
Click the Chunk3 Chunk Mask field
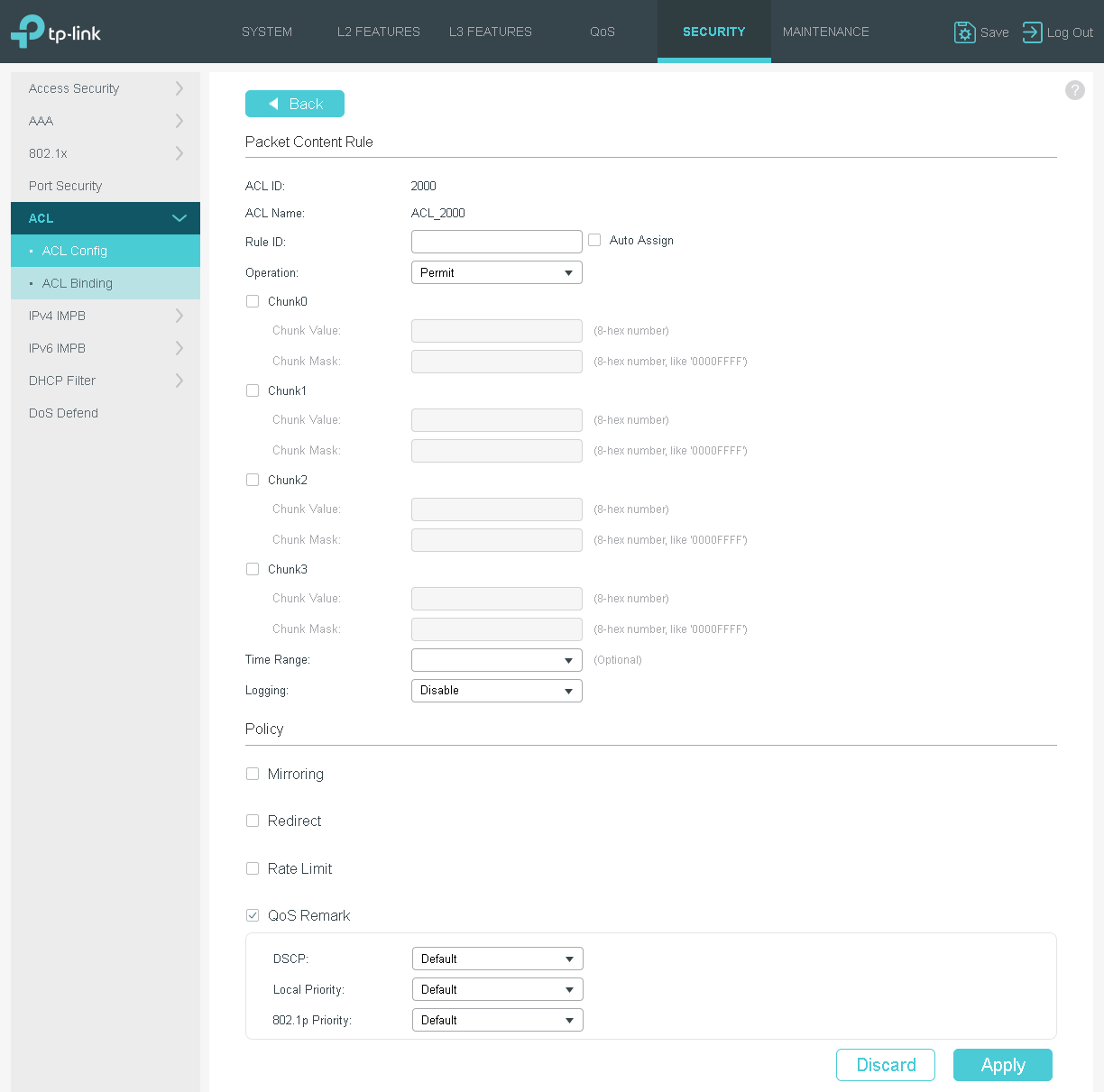497,629
